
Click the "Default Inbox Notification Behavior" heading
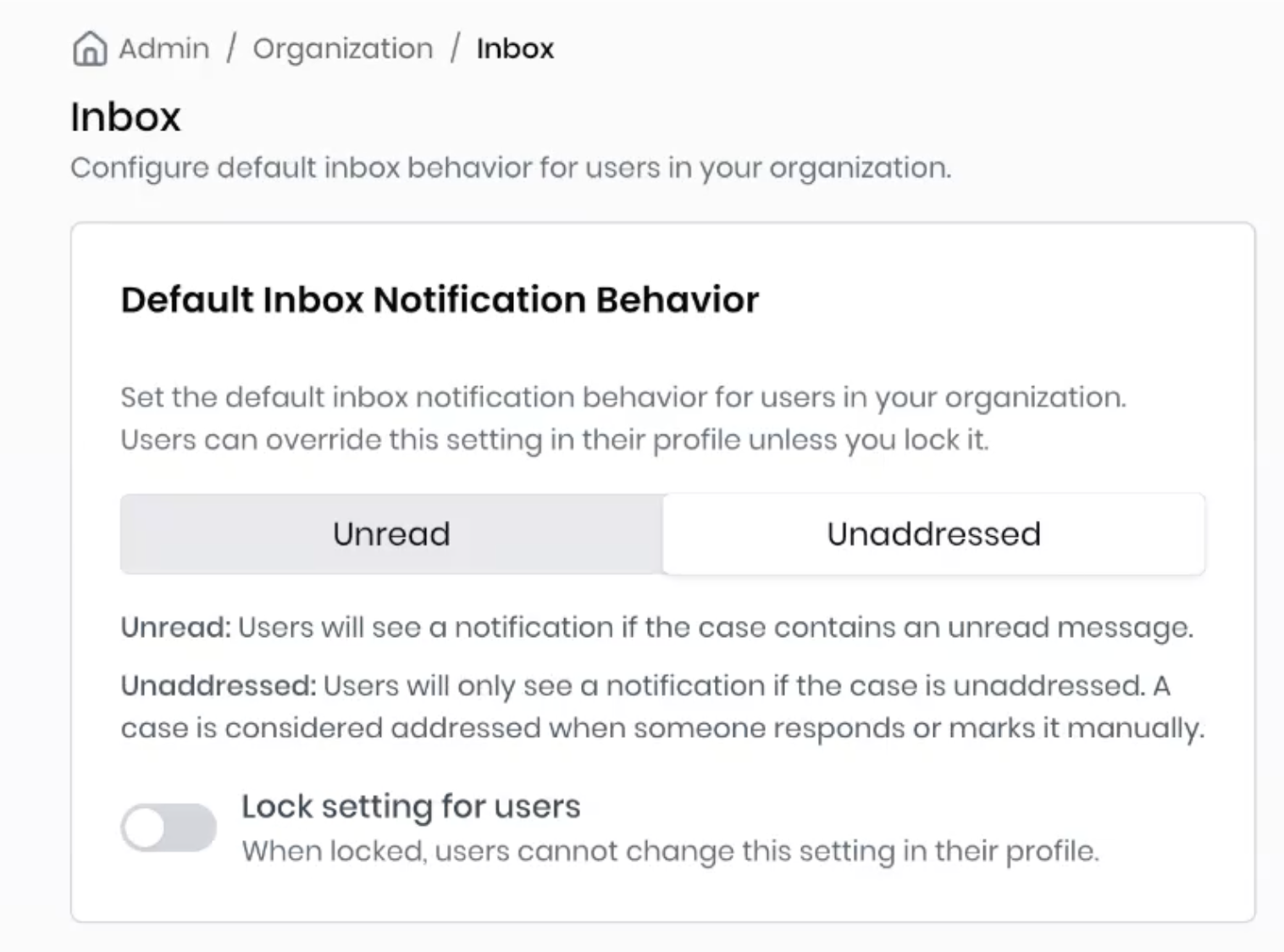[440, 300]
